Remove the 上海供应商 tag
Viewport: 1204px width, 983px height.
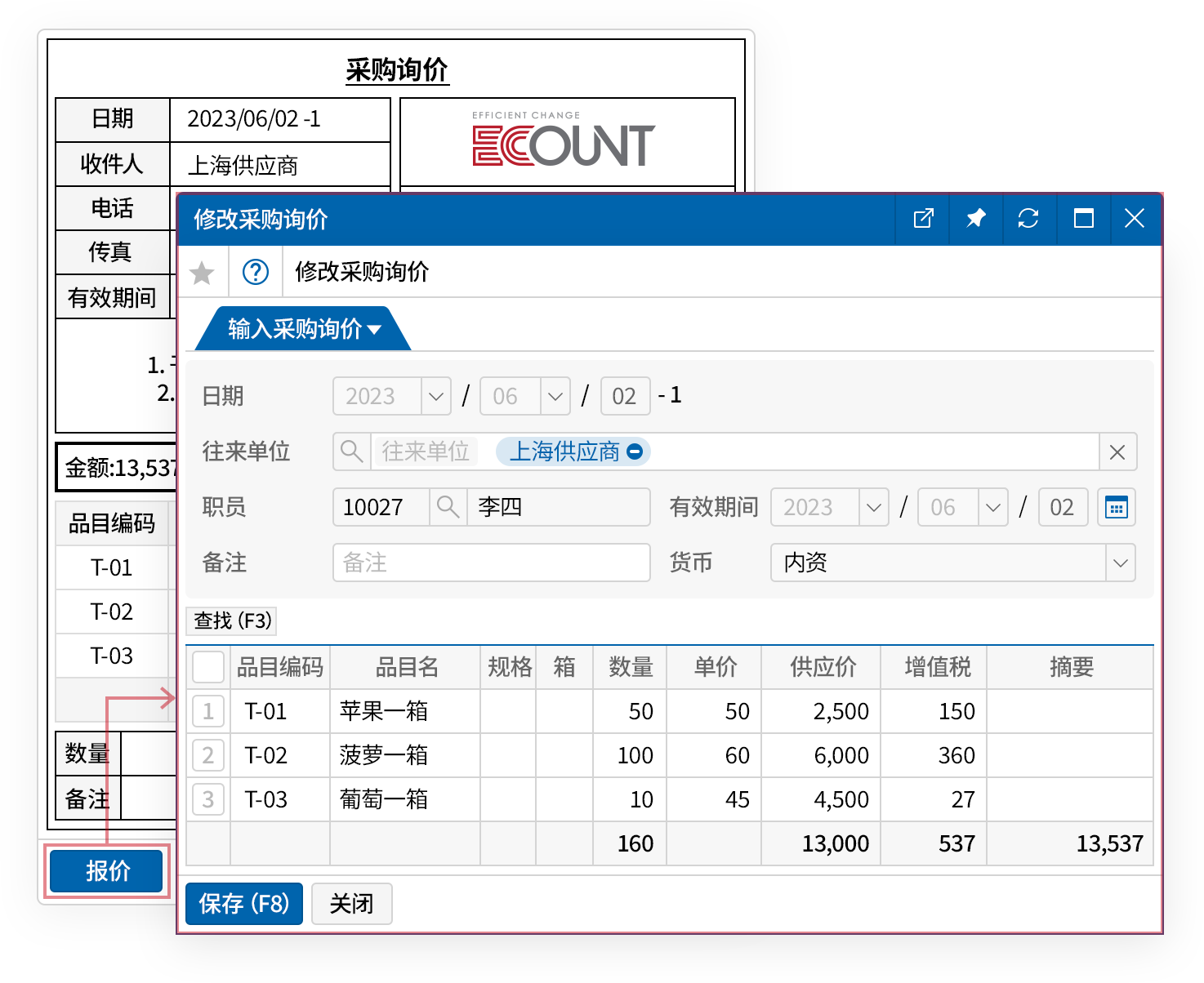[x=635, y=451]
